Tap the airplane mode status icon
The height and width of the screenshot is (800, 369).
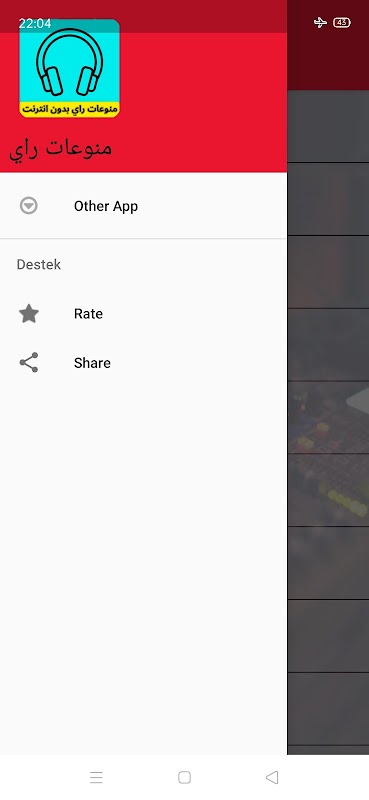click(x=320, y=22)
